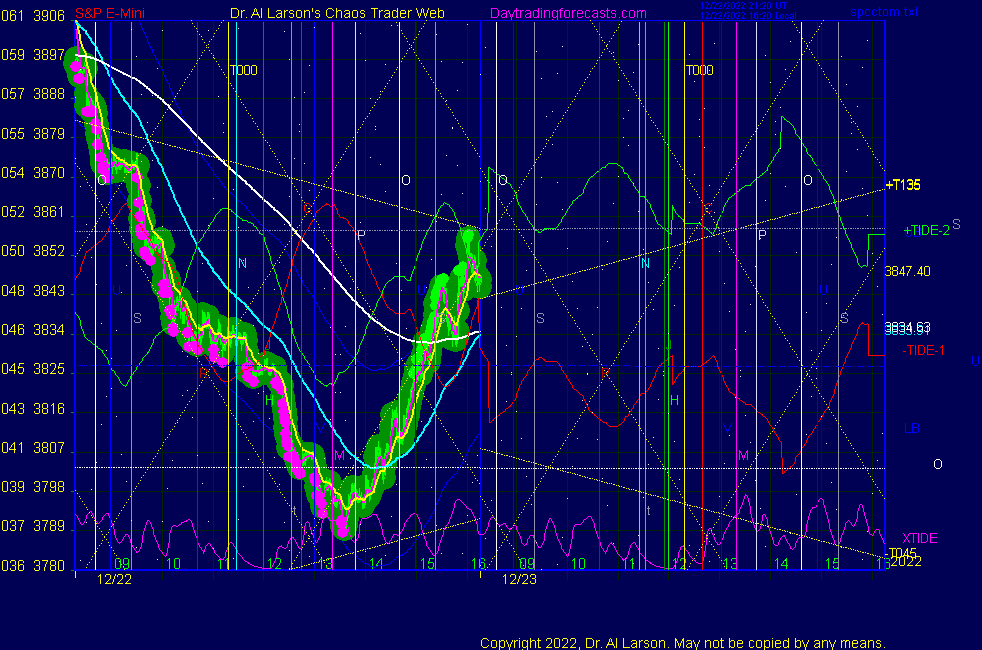982x650 pixels.
Task: Select the -TIDE-1 red legend label
Action: point(923,350)
